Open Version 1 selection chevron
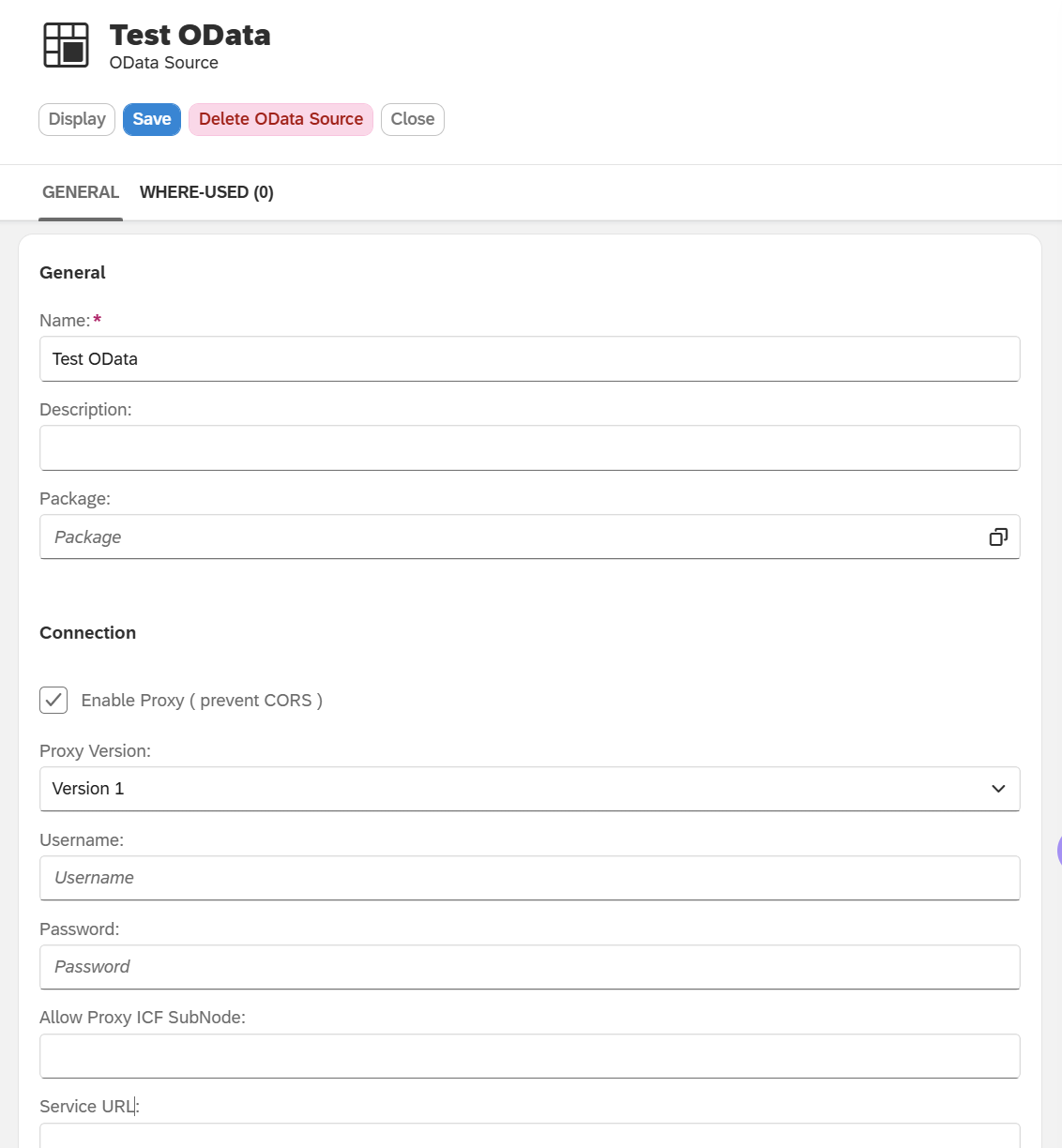This screenshot has height=1148, width=1062. coord(997,789)
